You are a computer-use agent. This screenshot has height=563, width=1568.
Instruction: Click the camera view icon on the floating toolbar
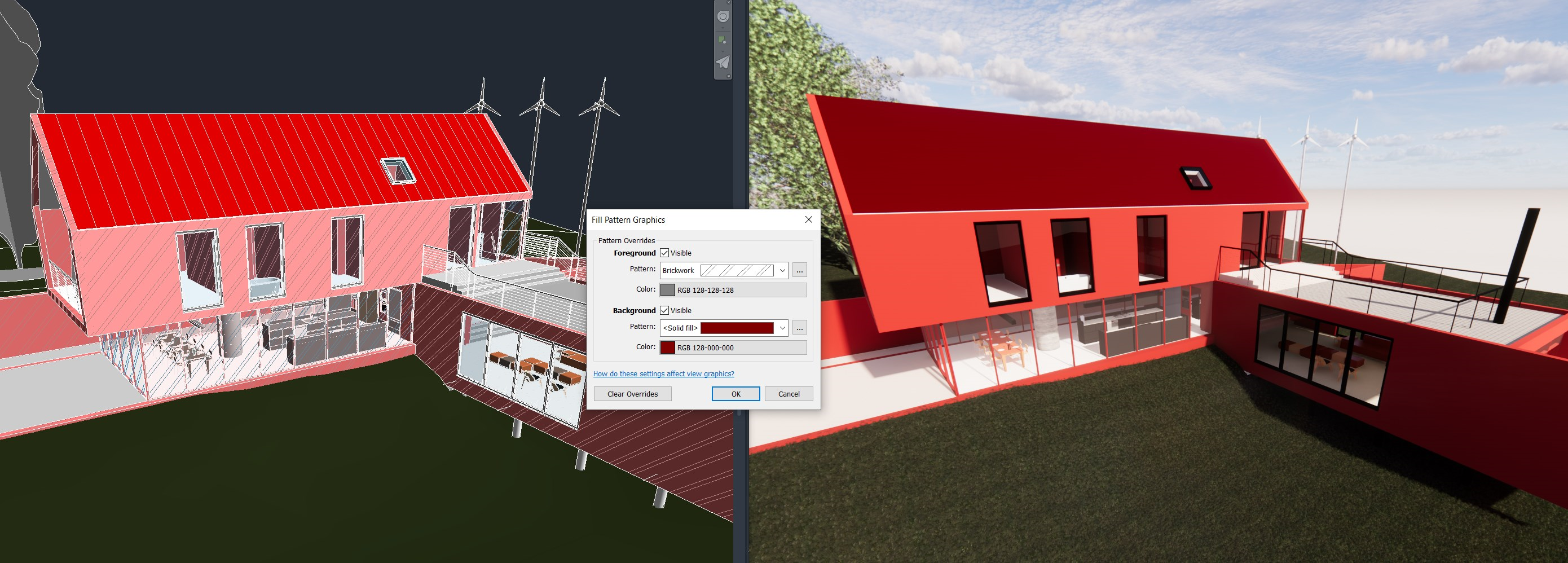(723, 16)
